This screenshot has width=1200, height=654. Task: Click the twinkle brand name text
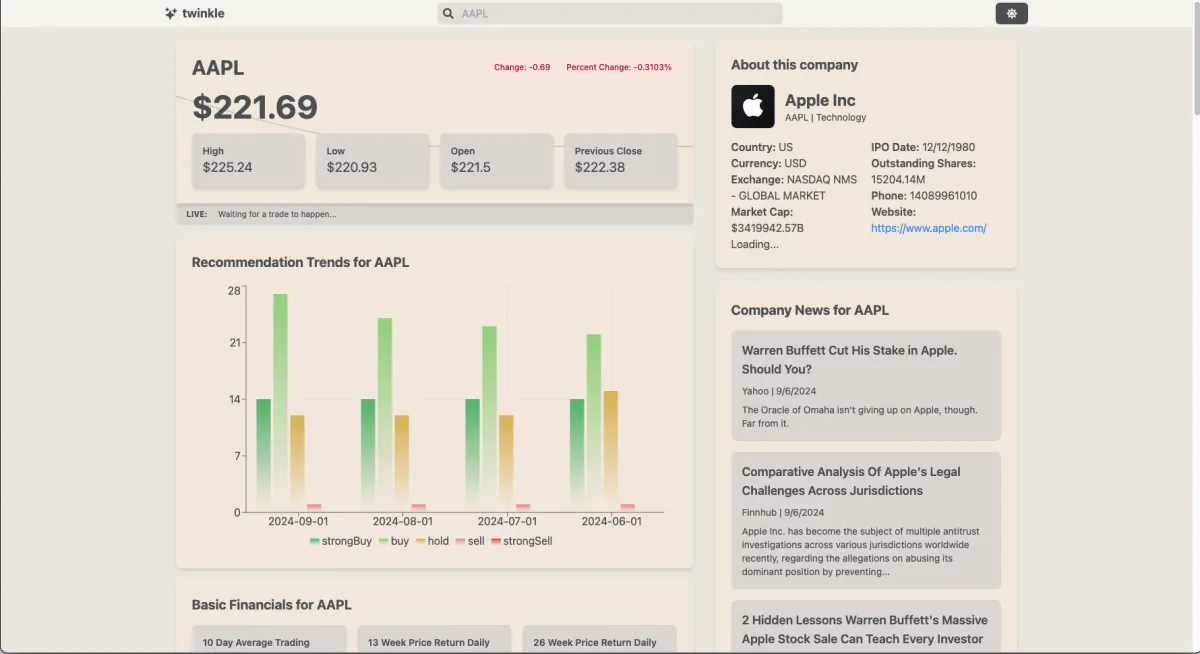point(203,14)
